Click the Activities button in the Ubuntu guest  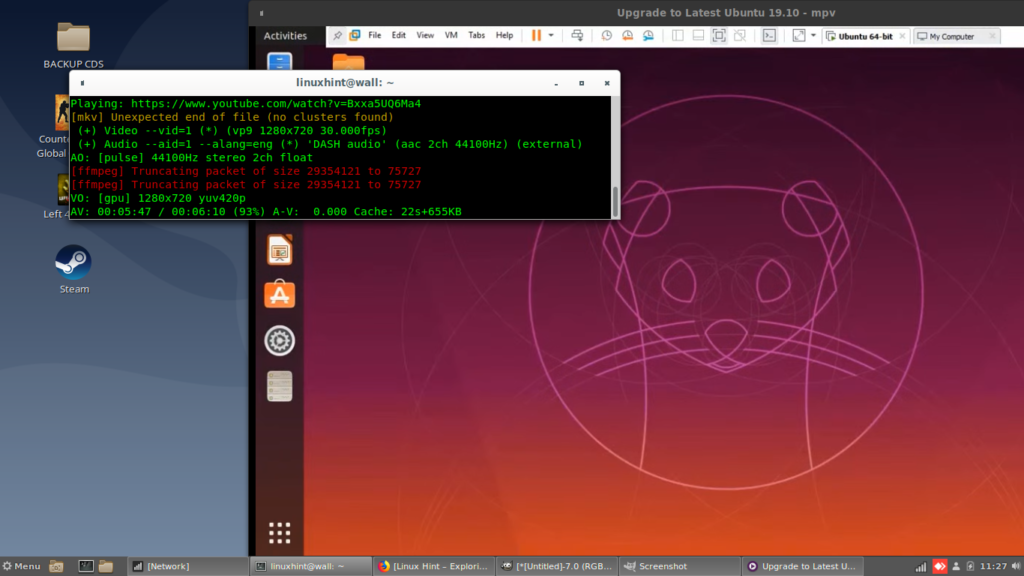click(285, 36)
